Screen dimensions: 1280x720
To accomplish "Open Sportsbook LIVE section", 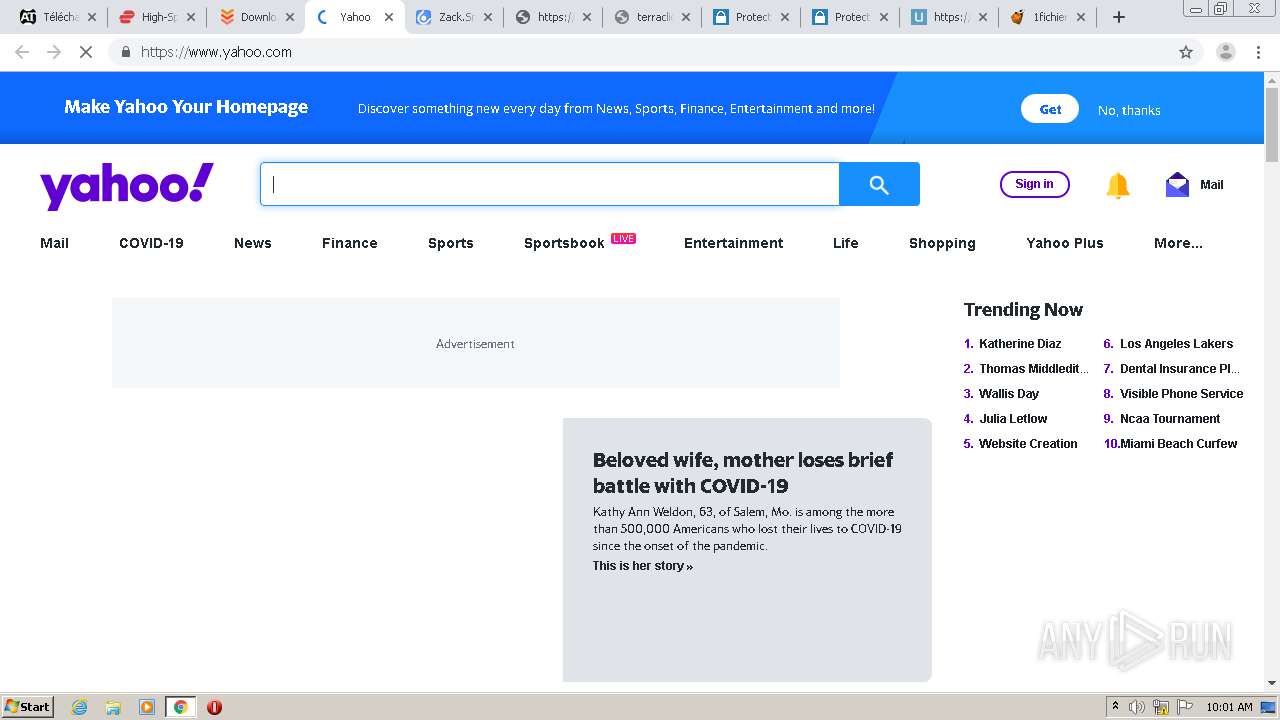I will 580,242.
